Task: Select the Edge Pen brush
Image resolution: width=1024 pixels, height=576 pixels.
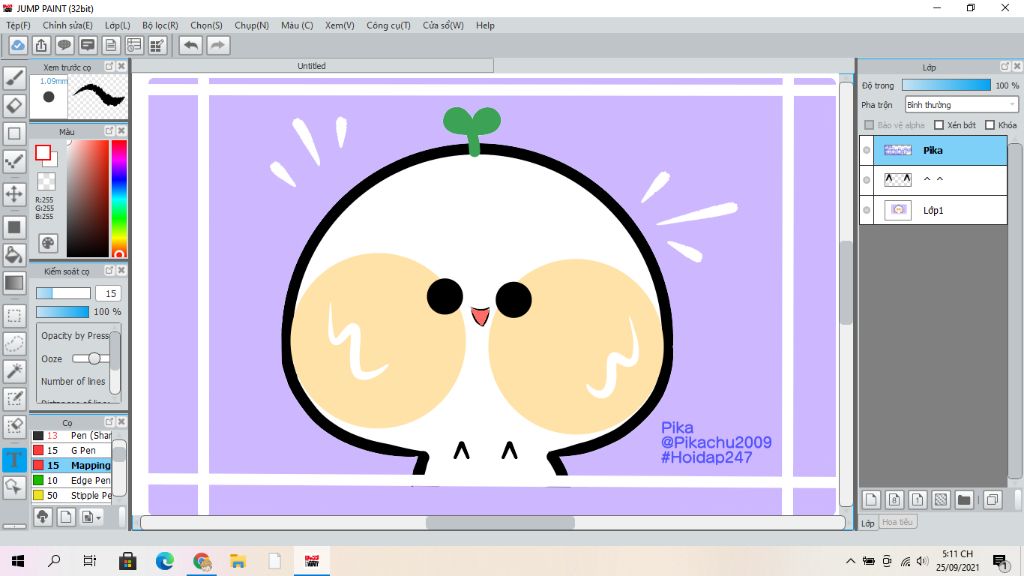Action: coord(88,481)
